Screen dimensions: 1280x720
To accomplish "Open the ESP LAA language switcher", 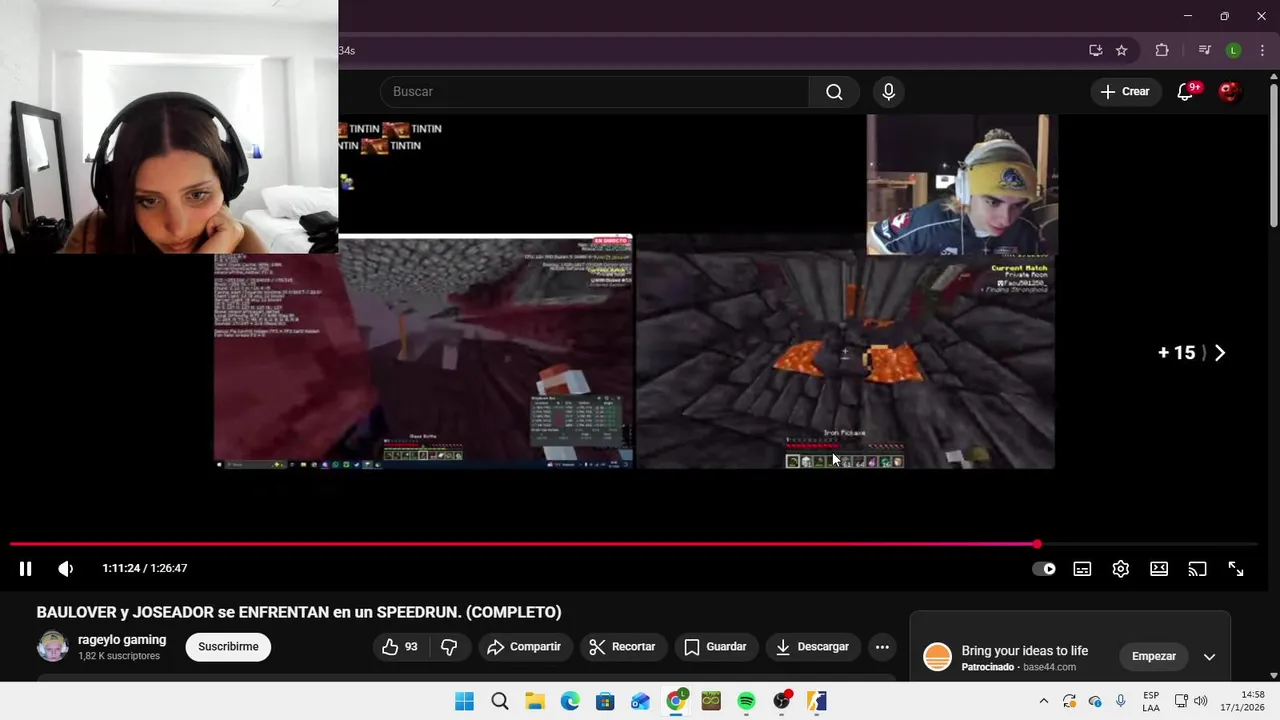I will pyautogui.click(x=1151, y=701).
